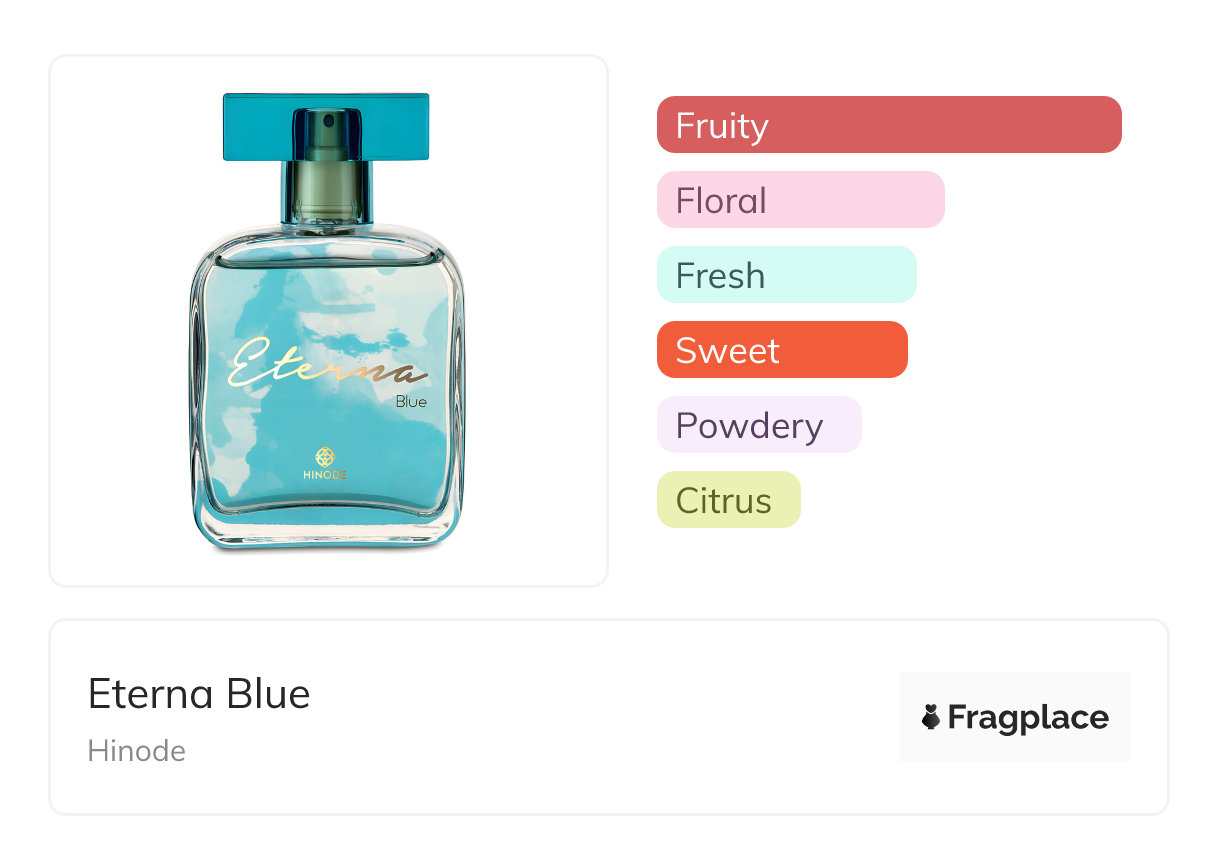Screen dimensions: 1218x864
Task: Choose the Fresh accord bar
Action: pyautogui.click(x=786, y=275)
